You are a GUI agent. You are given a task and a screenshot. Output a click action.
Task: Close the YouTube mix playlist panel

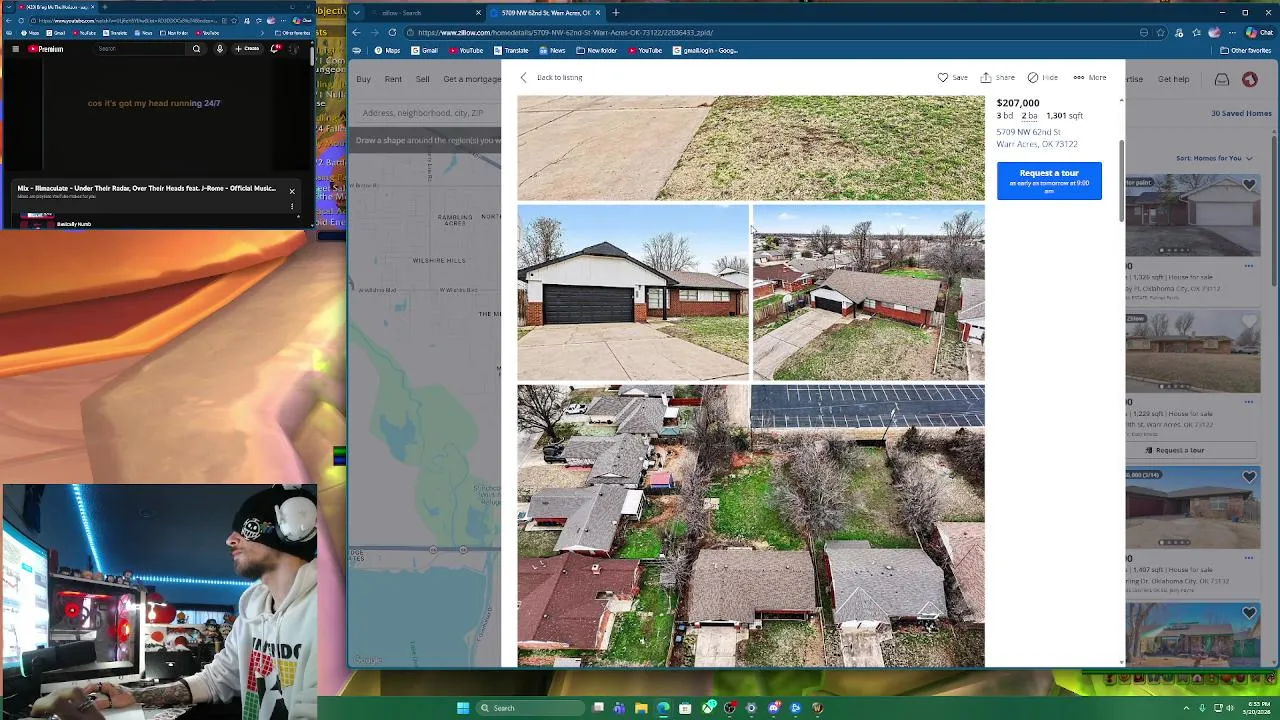tap(292, 191)
